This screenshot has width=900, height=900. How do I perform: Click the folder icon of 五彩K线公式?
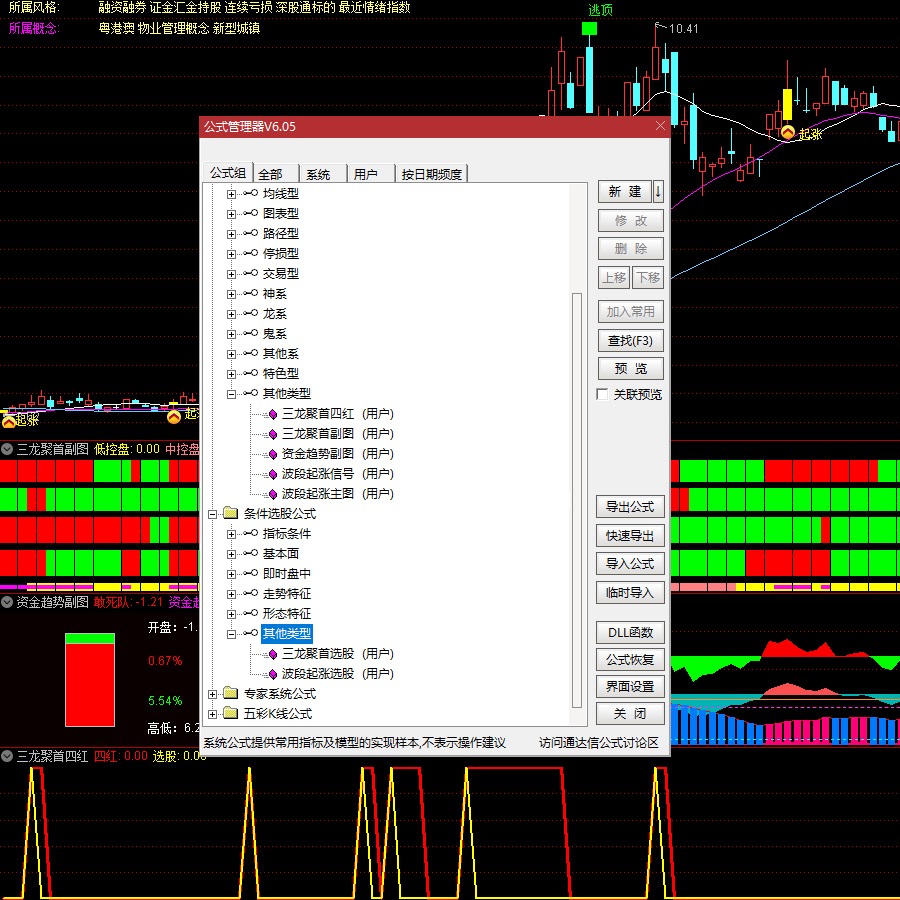pos(231,714)
